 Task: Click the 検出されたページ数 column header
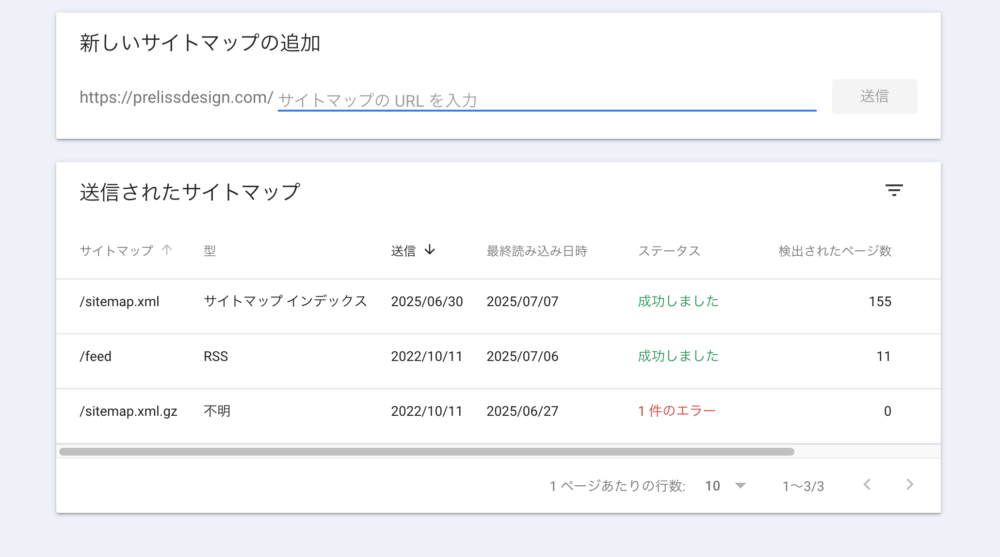pos(835,251)
